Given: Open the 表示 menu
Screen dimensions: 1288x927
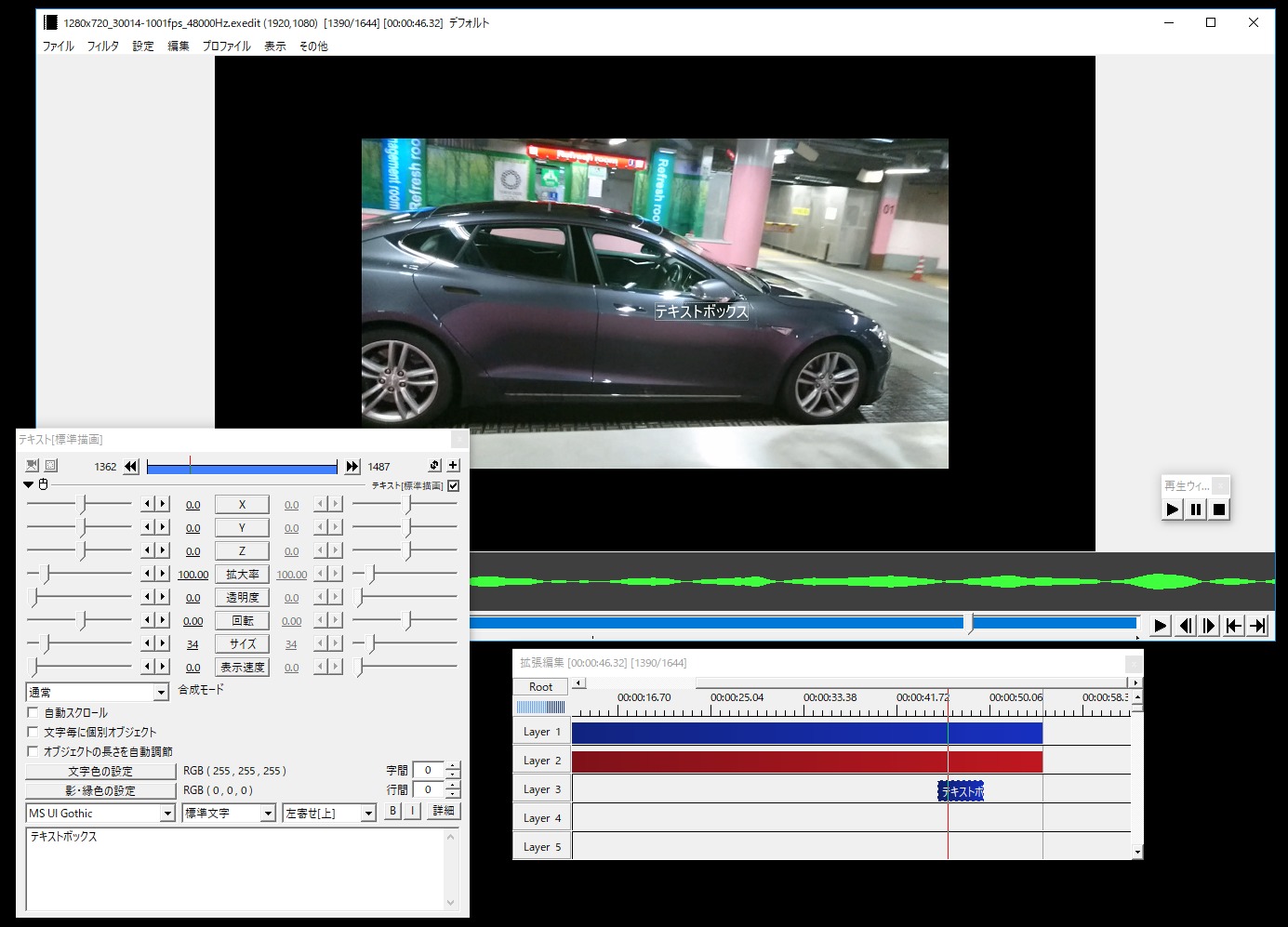Looking at the screenshot, I should point(275,46).
